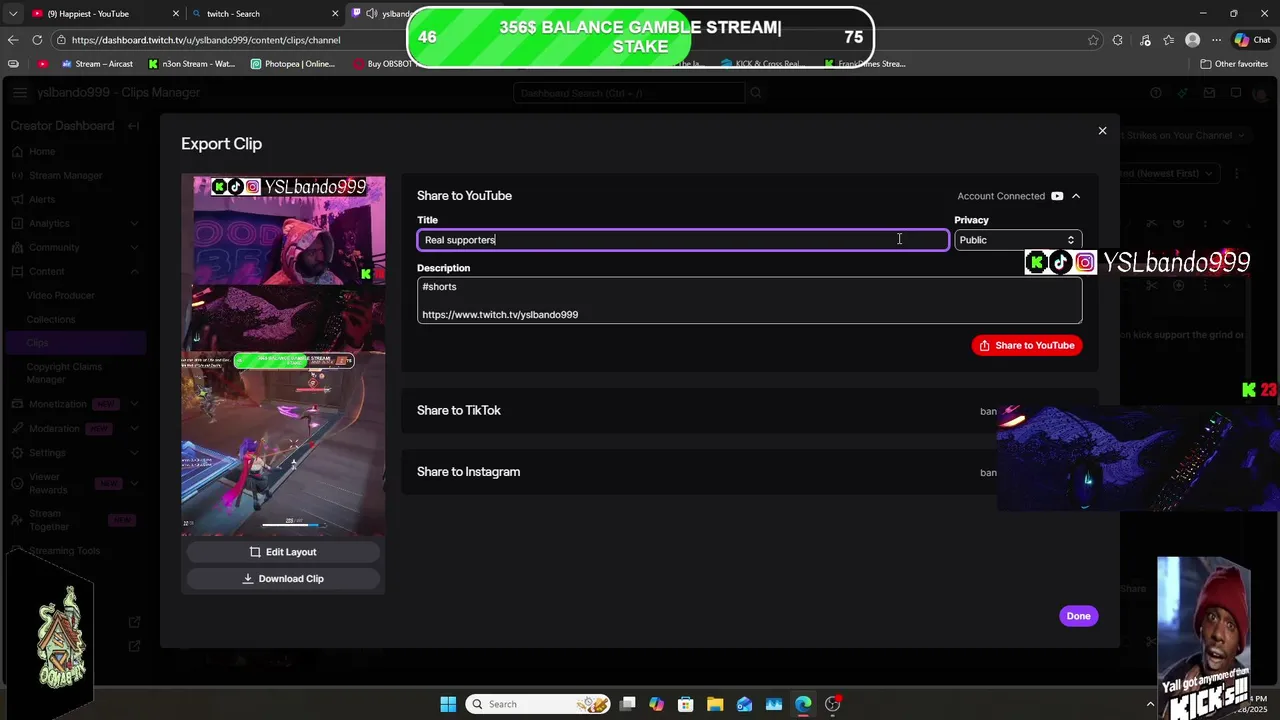Close the Happiest - YouTube tab

[175, 14]
